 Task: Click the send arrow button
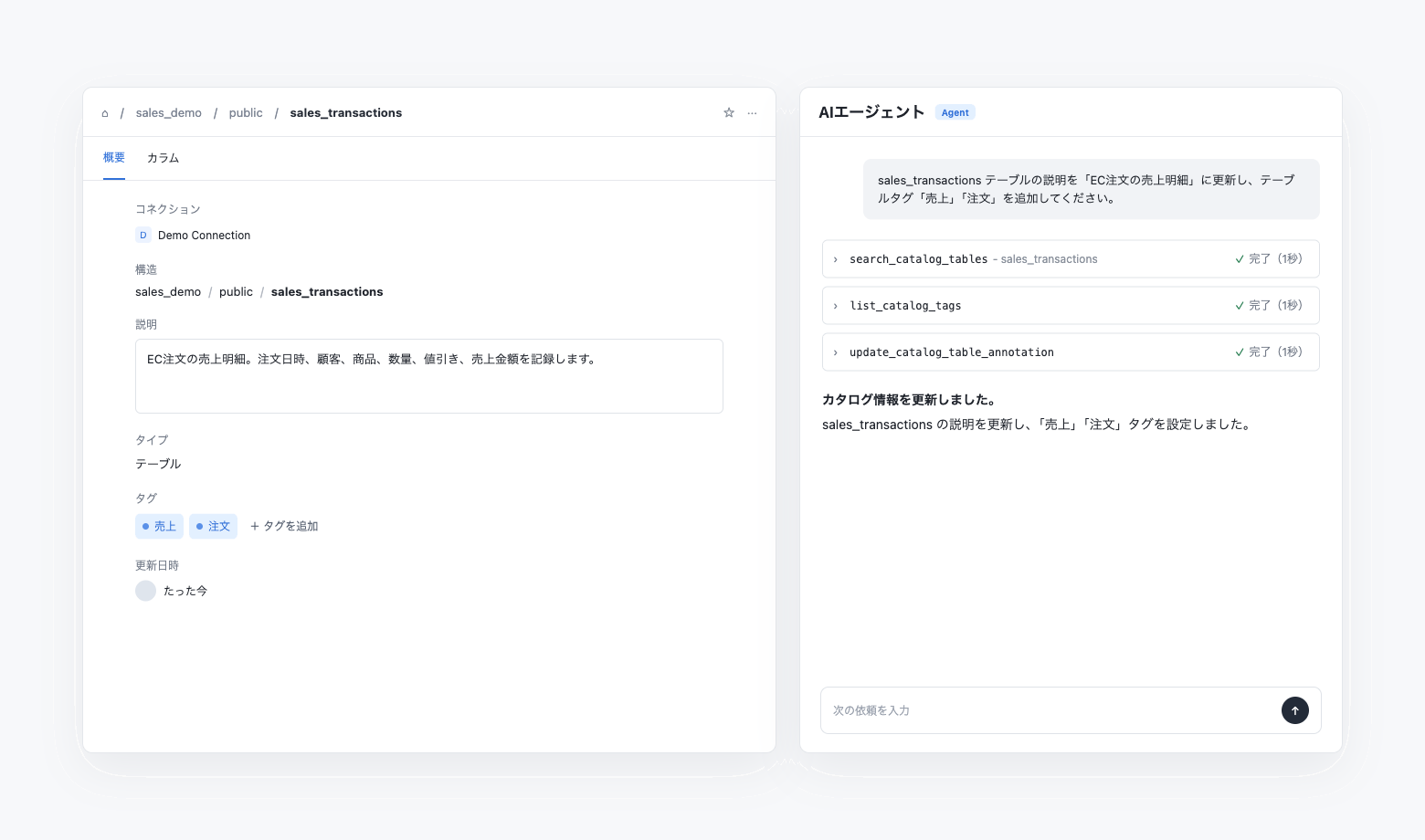click(x=1295, y=710)
